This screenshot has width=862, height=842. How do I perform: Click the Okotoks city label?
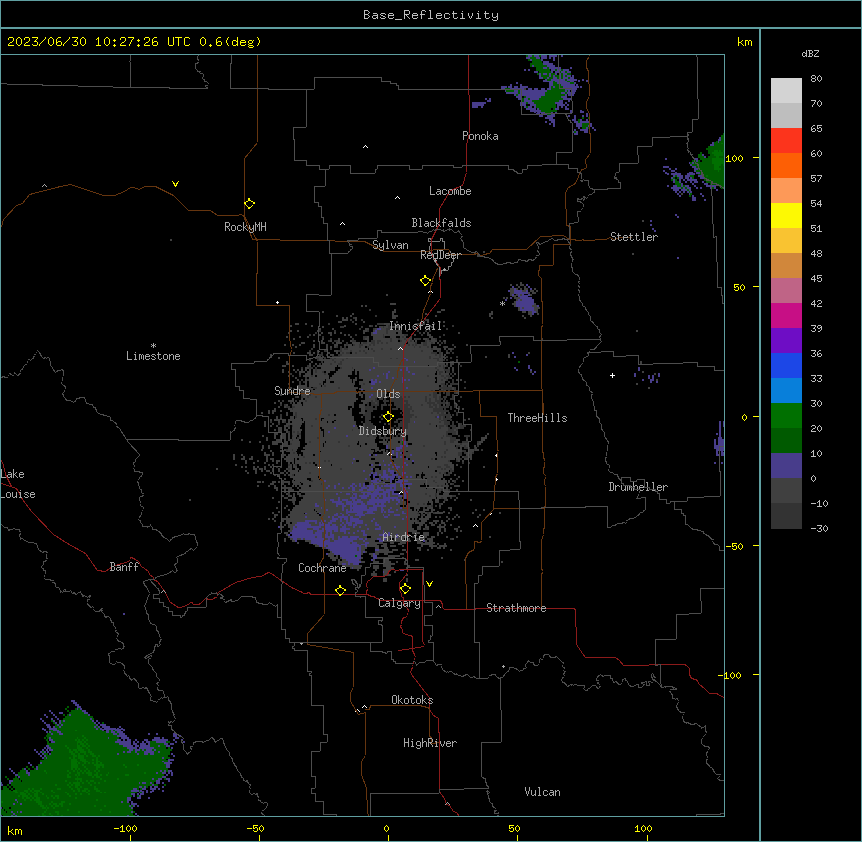(x=412, y=700)
